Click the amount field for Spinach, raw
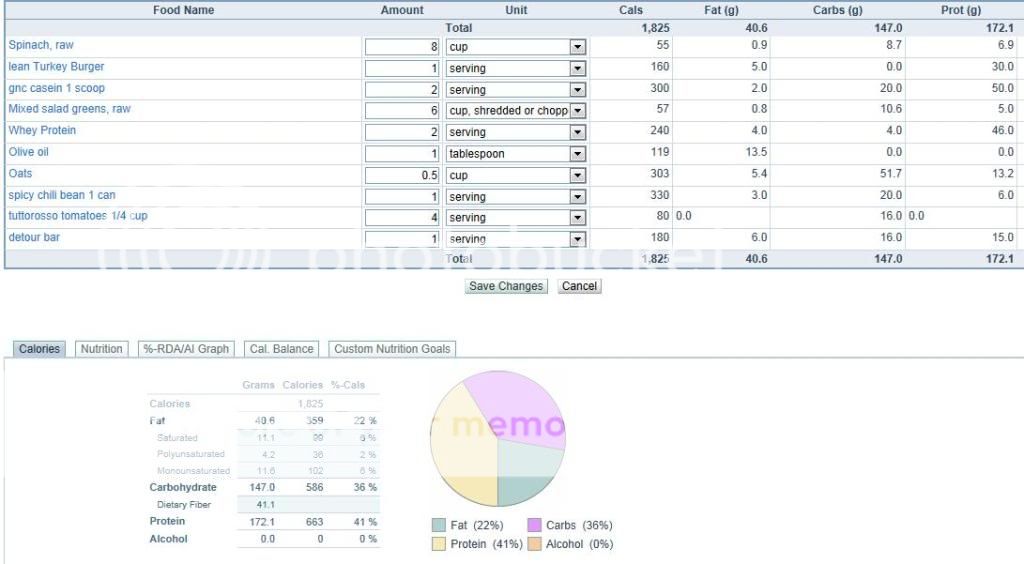This screenshot has width=1024, height=564. click(x=402, y=47)
